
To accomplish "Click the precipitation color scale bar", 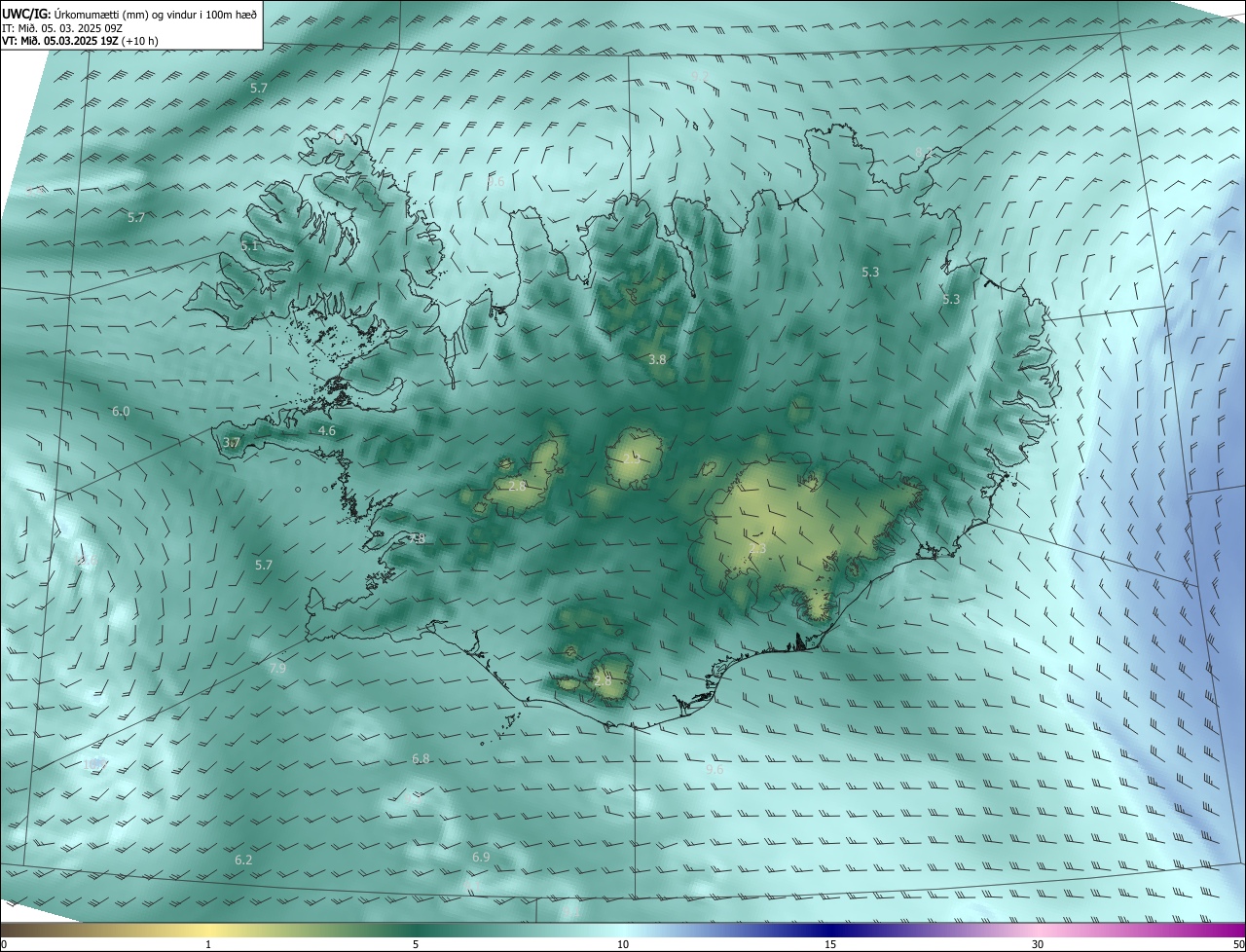I will click(623, 930).
